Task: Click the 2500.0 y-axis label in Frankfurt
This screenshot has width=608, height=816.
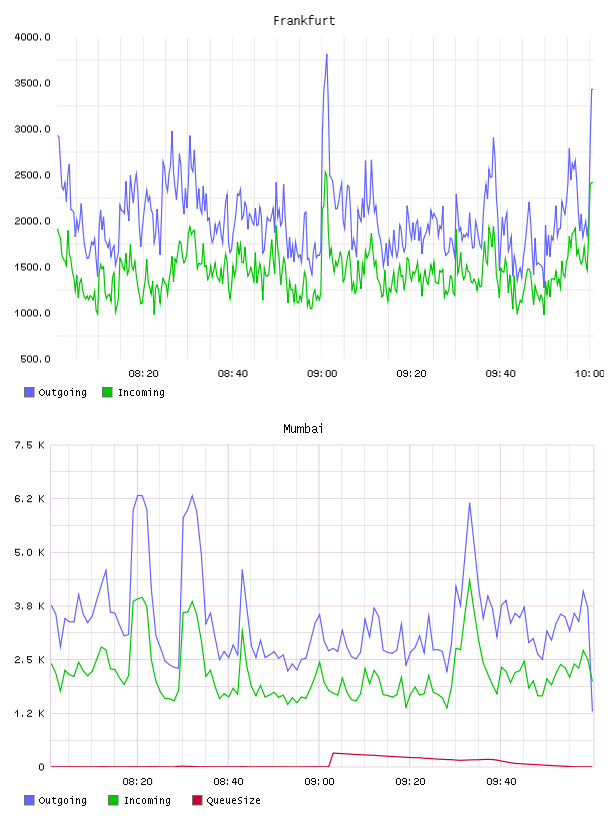Action: click(x=32, y=175)
